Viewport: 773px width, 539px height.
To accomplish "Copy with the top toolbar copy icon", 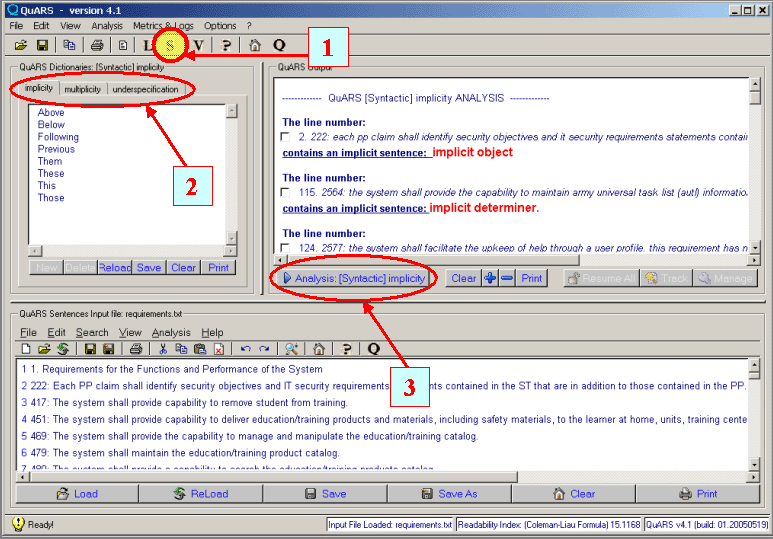I will [69, 45].
